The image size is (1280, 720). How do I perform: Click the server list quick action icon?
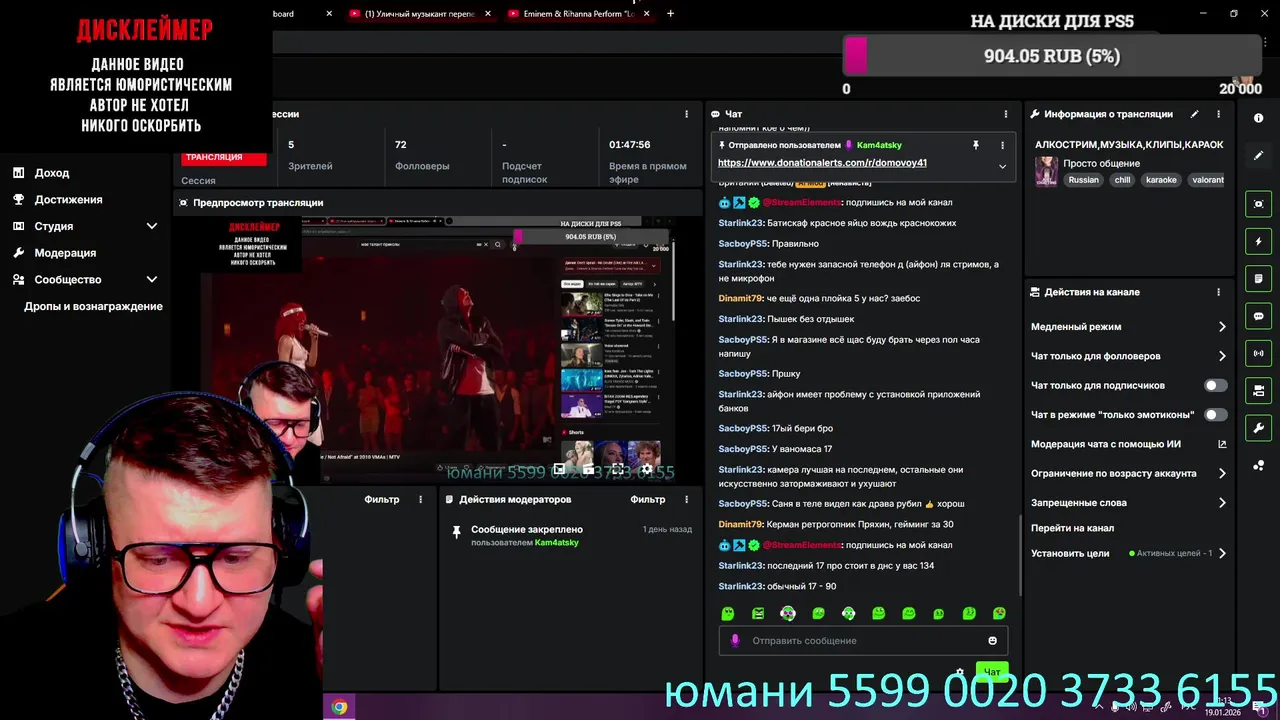click(1258, 390)
